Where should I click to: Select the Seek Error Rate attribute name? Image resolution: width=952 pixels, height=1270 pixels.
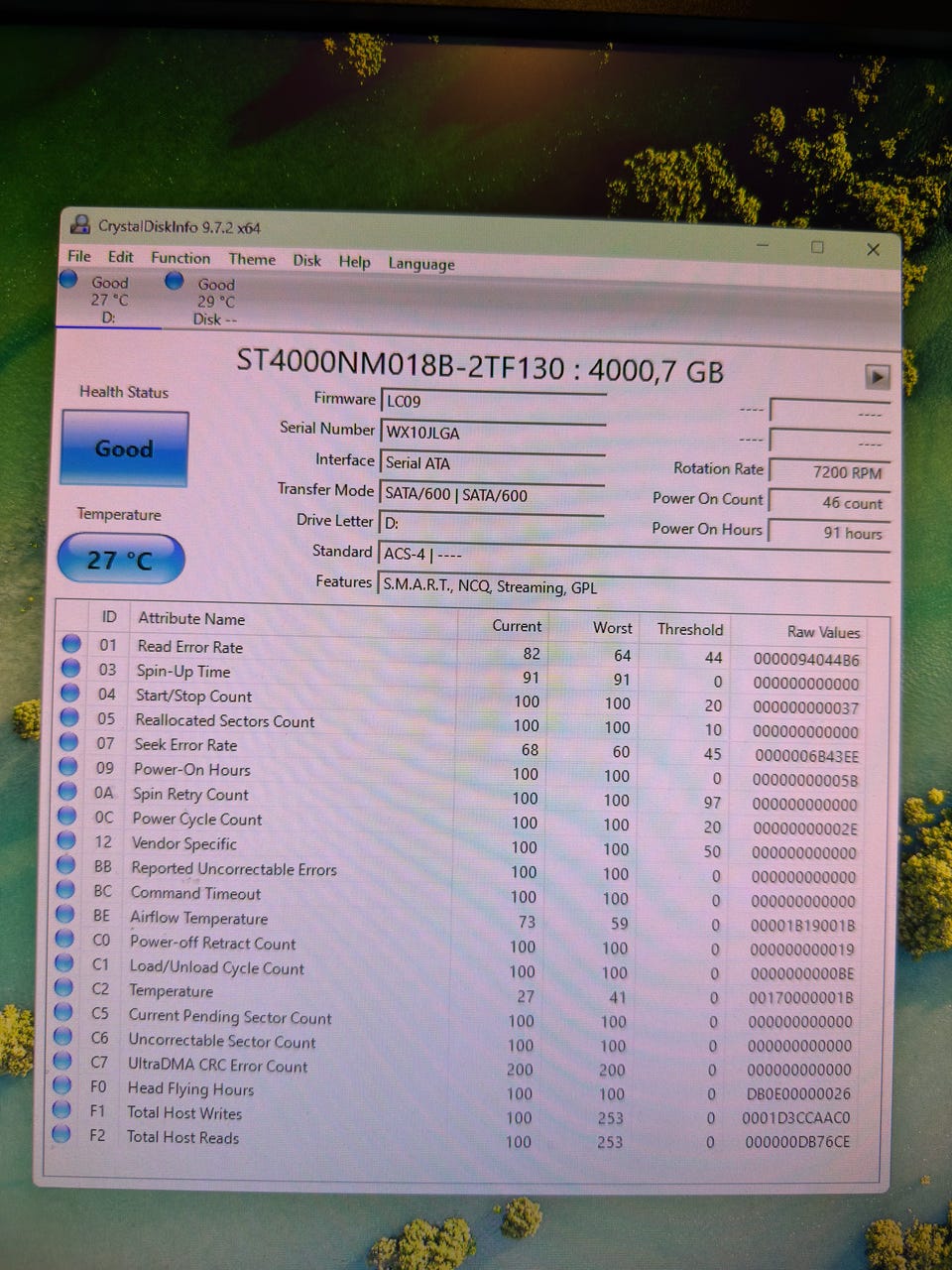185,745
